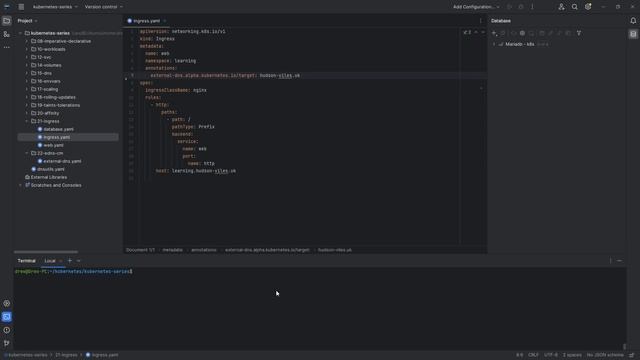Open terminal tab options dropdown arrow
Viewport: 640px width, 360px height.
pyautogui.click(x=78, y=260)
